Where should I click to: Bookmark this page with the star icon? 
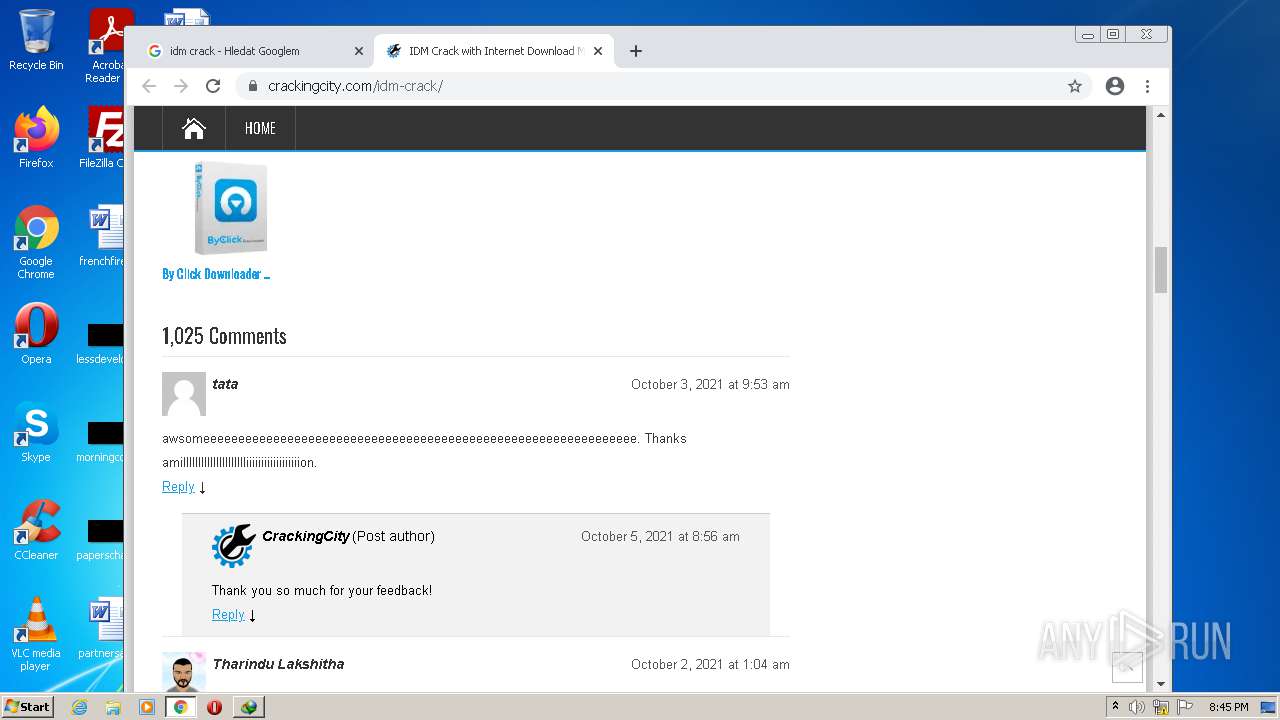pos(1075,86)
